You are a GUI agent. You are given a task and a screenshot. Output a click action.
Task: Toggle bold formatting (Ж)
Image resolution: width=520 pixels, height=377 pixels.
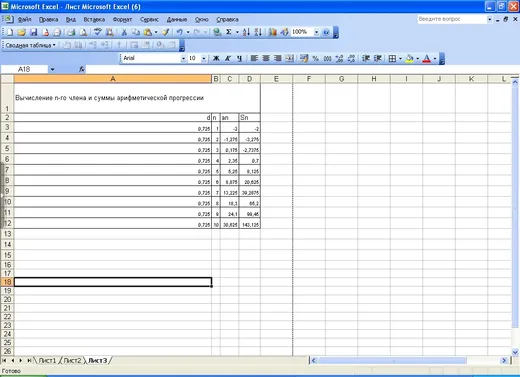click(x=216, y=58)
